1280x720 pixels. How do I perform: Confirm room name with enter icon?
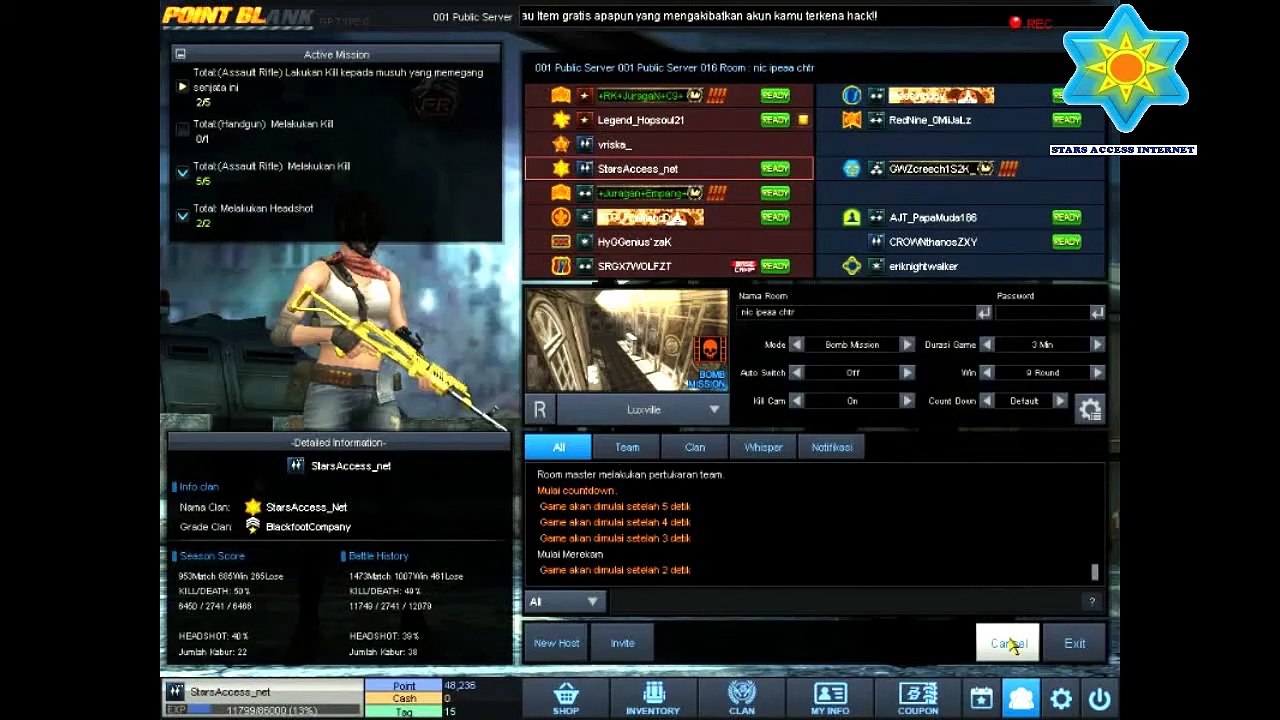tap(983, 313)
